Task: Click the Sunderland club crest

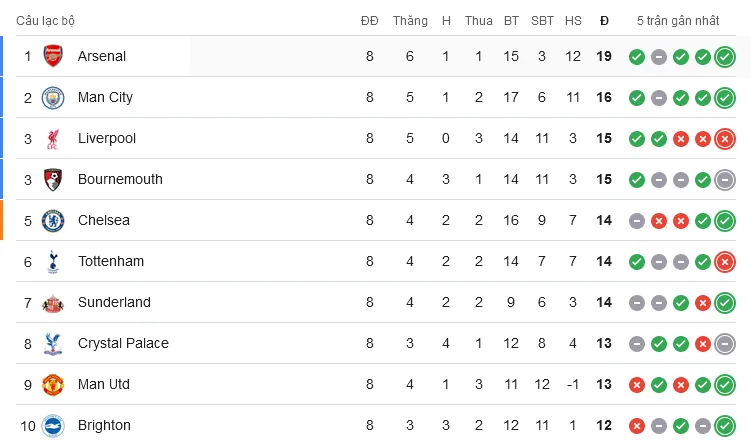Action: tap(53, 302)
